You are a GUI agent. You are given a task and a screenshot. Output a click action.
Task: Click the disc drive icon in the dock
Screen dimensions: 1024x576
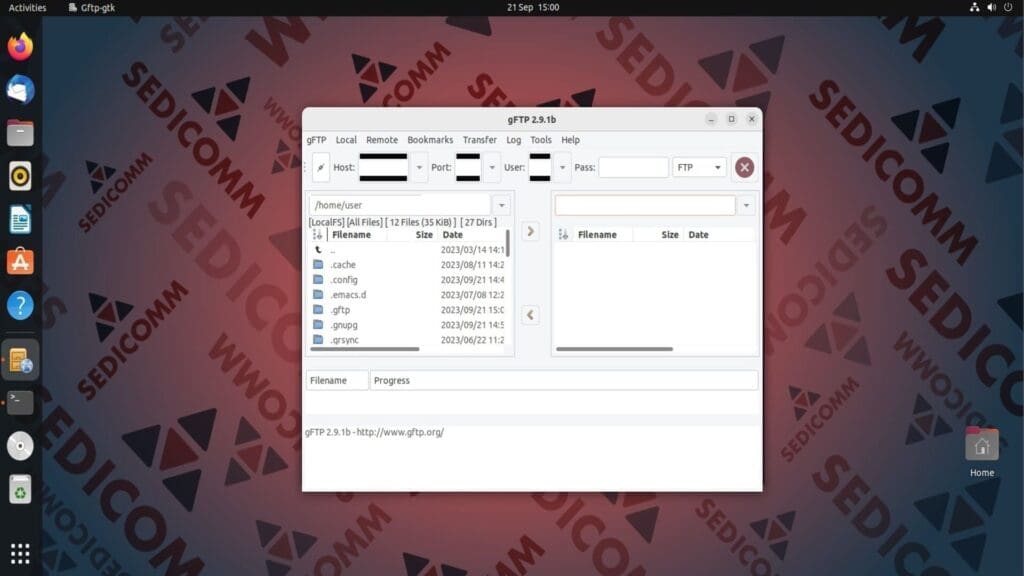(x=20, y=446)
